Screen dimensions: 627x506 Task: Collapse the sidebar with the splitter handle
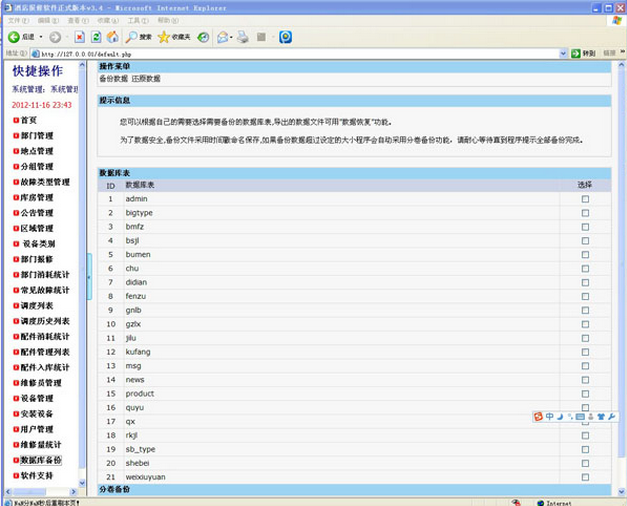click(x=89, y=277)
